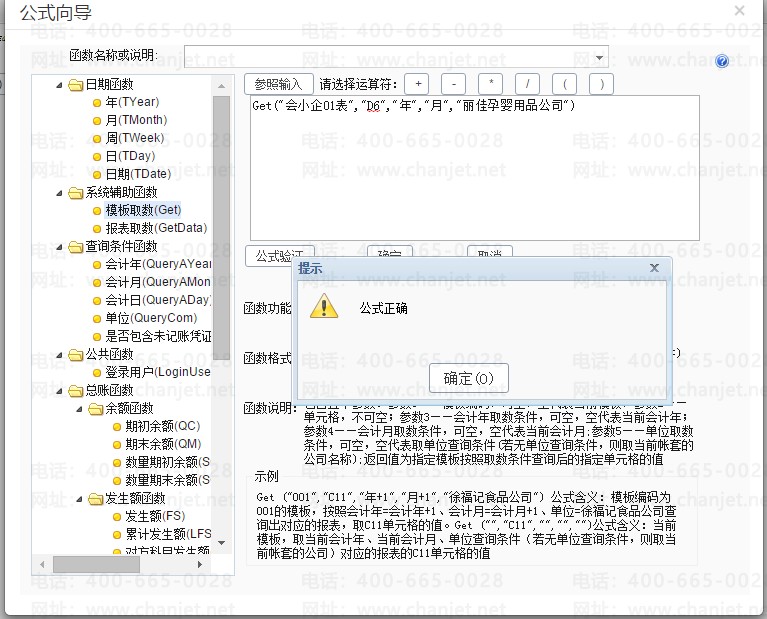
Task: Select 会计年(QueryAYear) function
Action: (158, 265)
